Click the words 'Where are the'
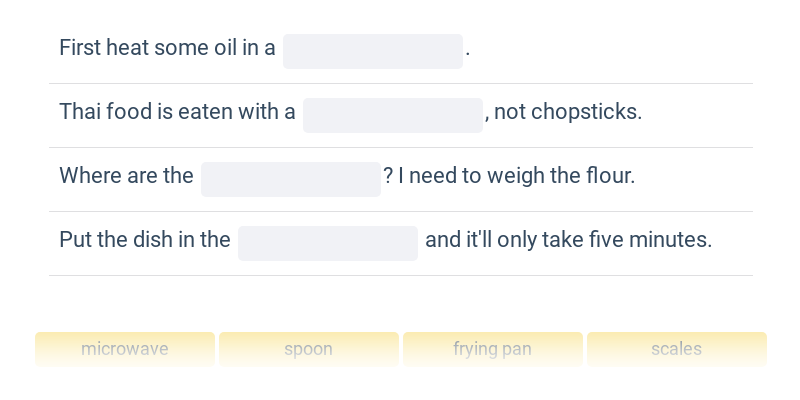The height and width of the screenshot is (400, 800). [127, 176]
